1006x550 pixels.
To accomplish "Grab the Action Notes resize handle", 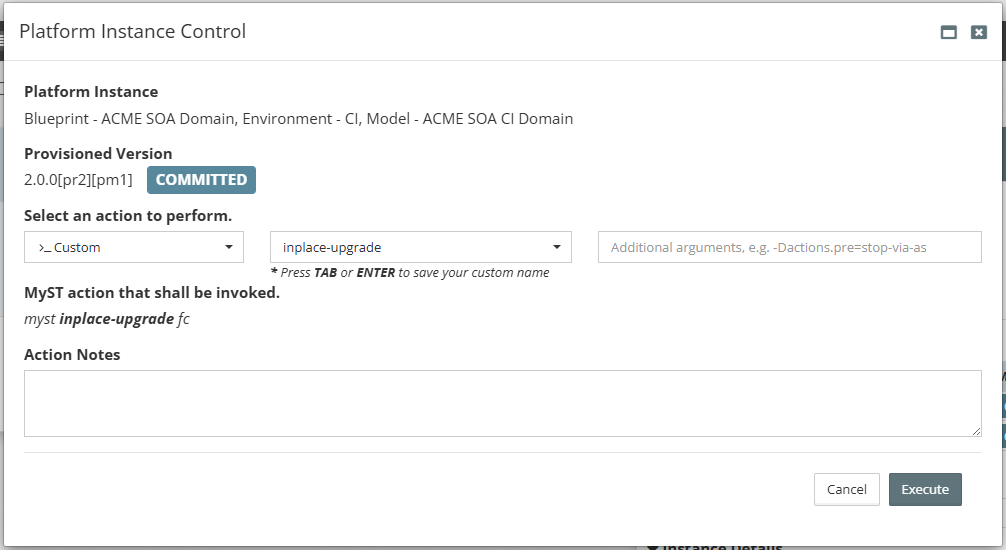I will [976, 431].
